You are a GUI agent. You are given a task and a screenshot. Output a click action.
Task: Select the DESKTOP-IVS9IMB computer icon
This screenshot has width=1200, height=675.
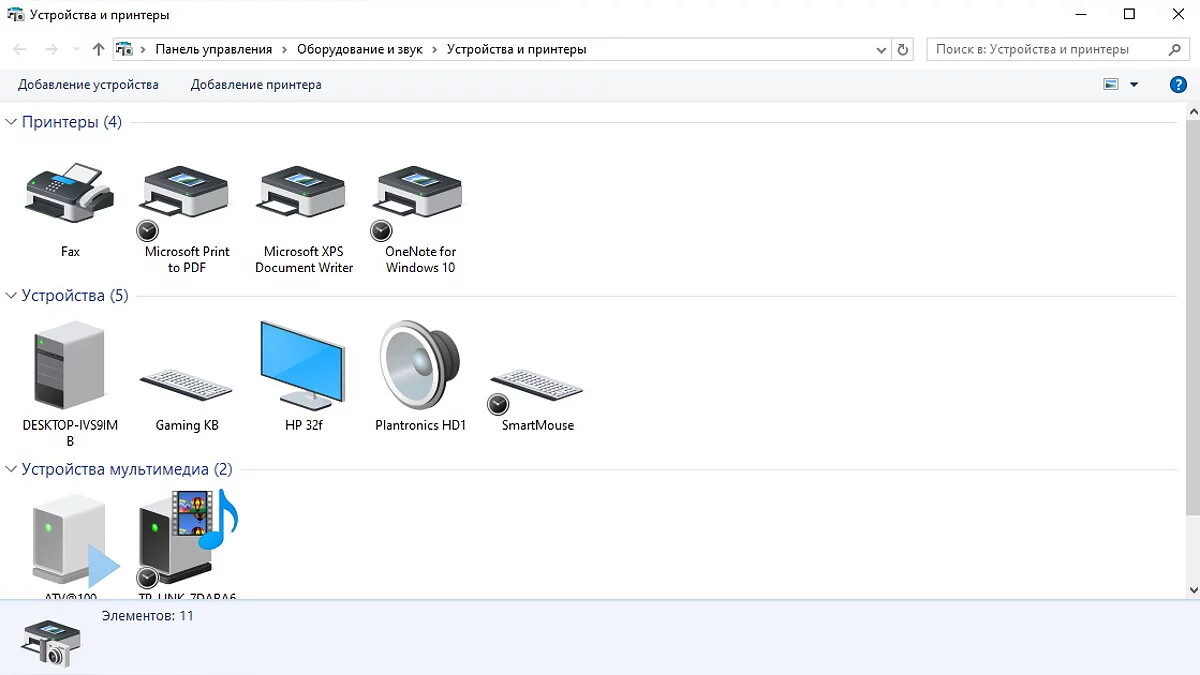coord(69,365)
